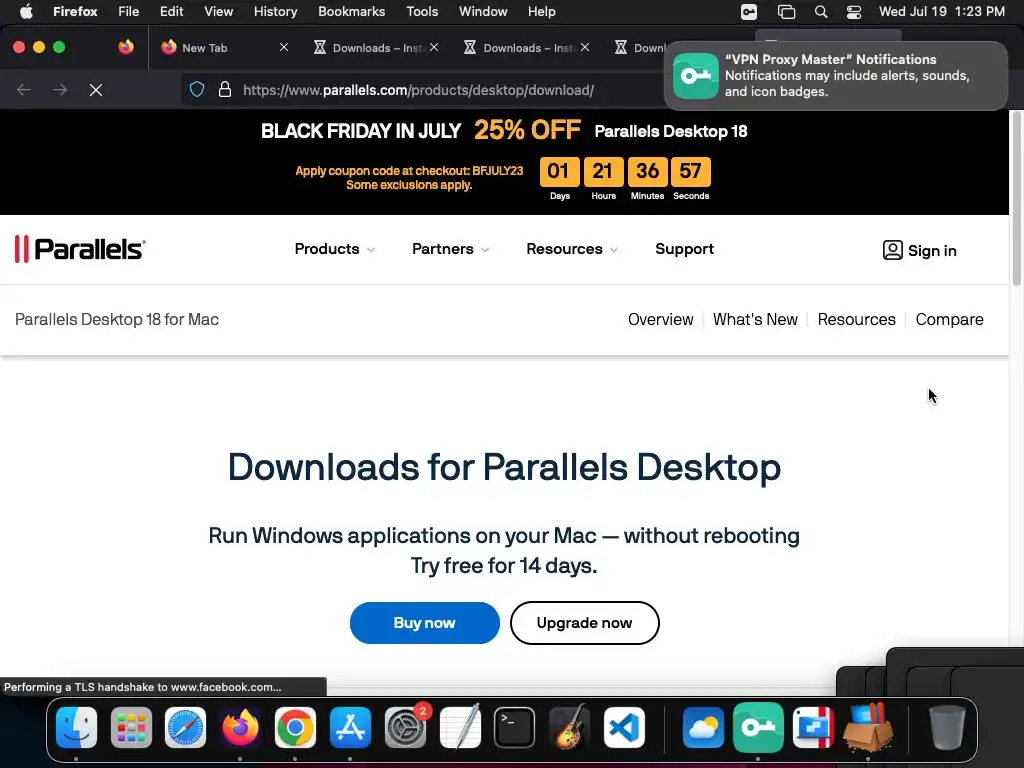This screenshot has height=768, width=1024.
Task: Open the Trash in the dock
Action: click(947, 727)
